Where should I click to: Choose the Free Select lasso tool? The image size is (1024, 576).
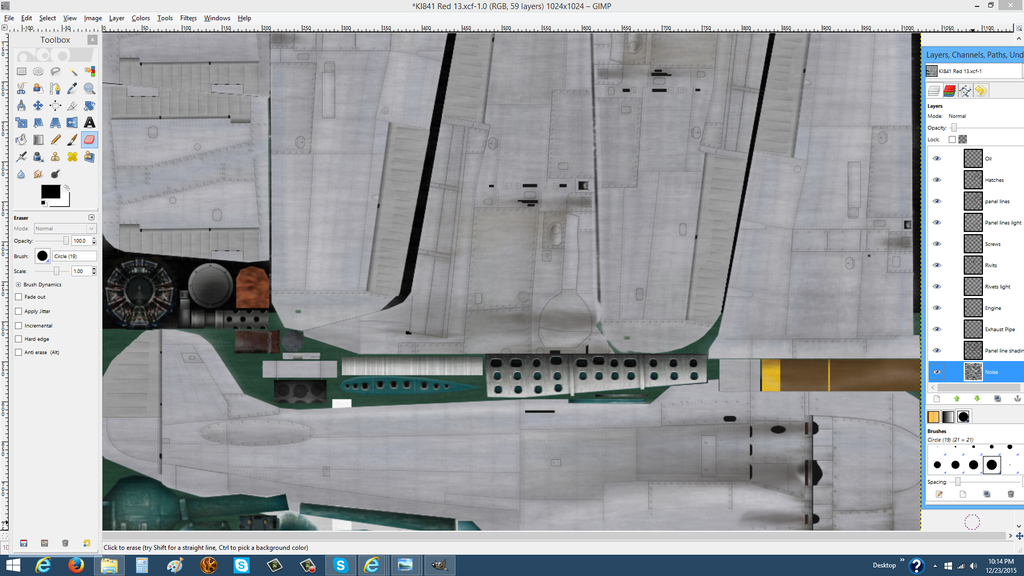click(x=56, y=71)
